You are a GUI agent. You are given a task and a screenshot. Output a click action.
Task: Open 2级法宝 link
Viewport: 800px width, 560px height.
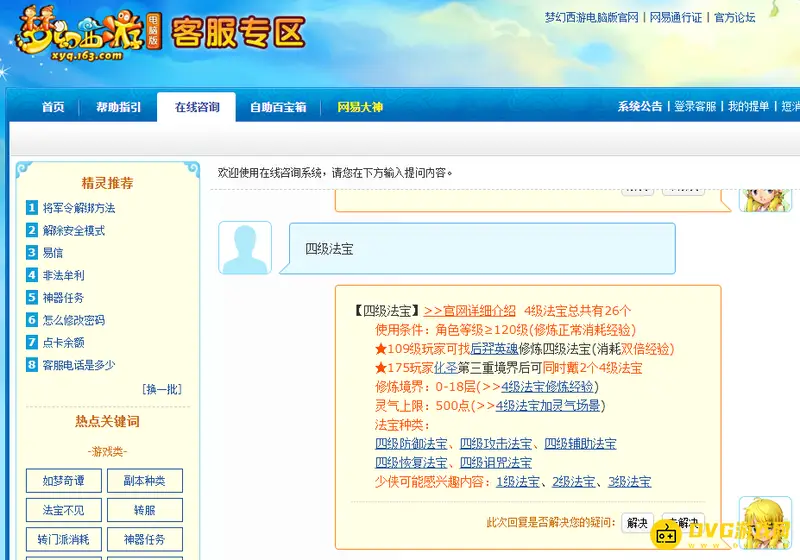pos(573,481)
